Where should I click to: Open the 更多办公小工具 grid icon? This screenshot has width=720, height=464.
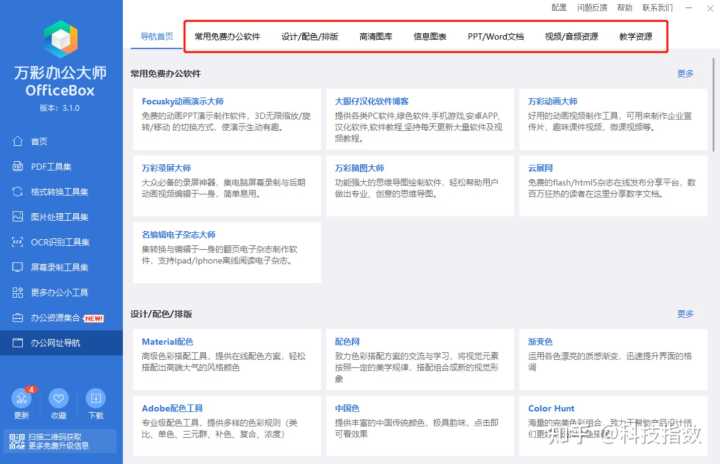coord(17,292)
